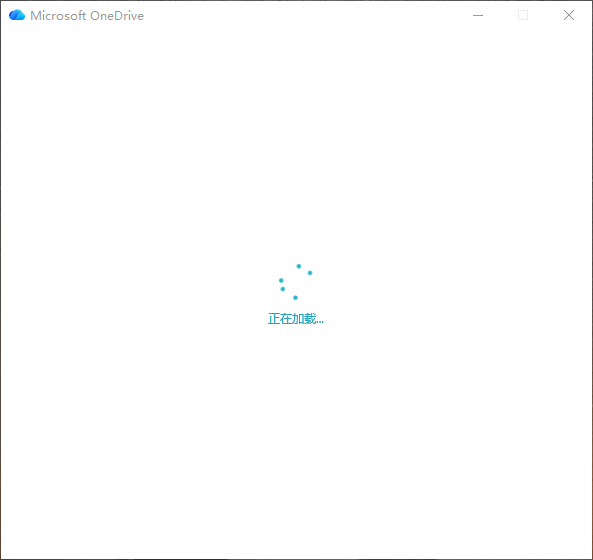Click the OneDrive cloud icon in title bar

[17, 15]
